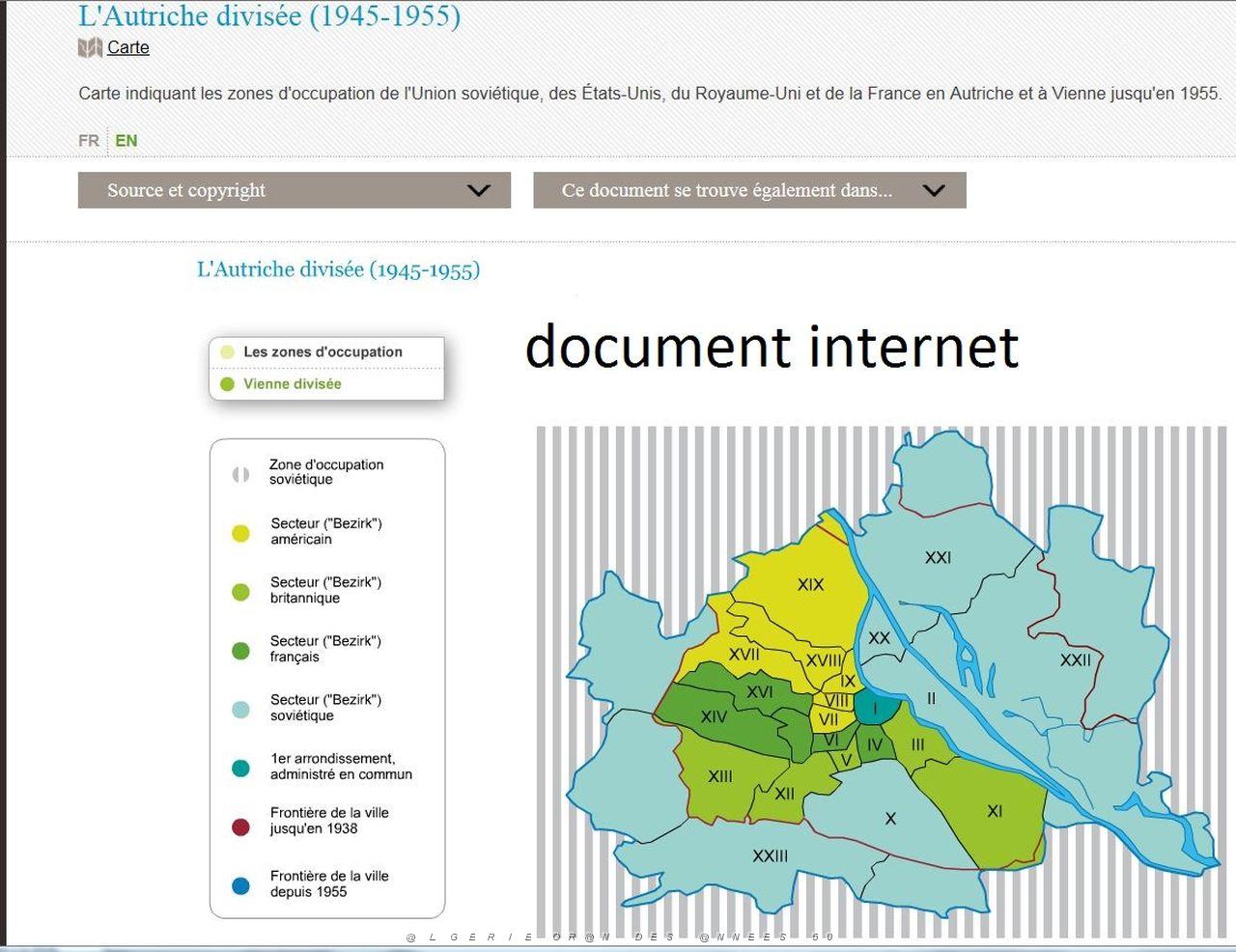
Task: Click the dark green French sector swatch
Action: pos(240,651)
